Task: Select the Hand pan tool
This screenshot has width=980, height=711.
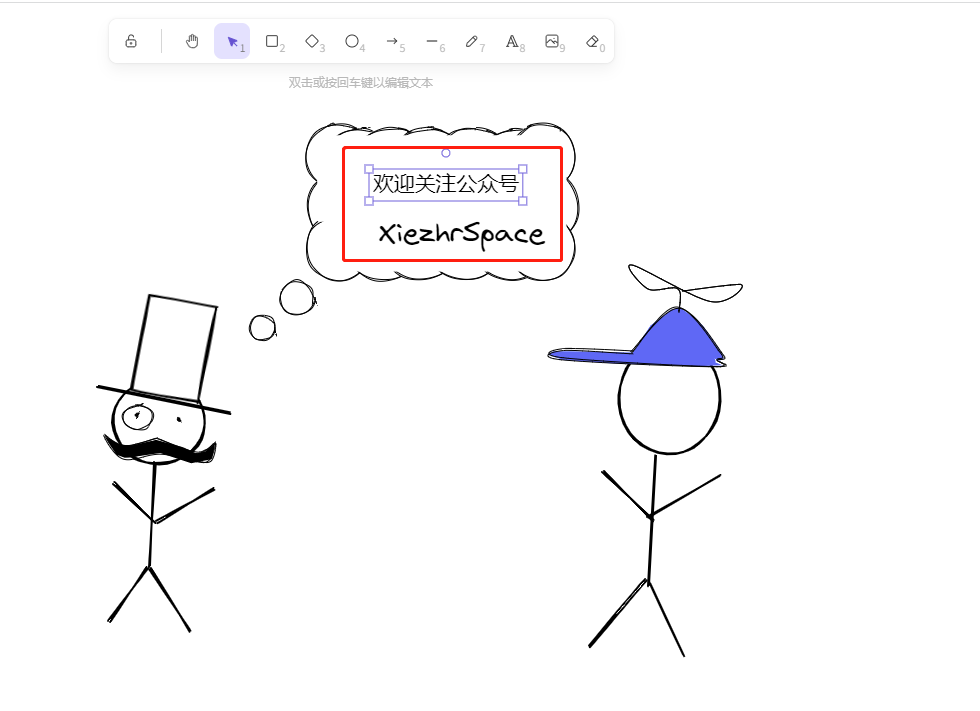Action: click(x=192, y=41)
